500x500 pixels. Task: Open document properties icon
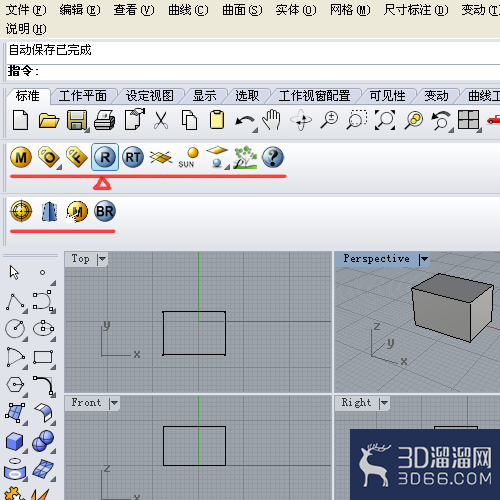click(x=135, y=119)
